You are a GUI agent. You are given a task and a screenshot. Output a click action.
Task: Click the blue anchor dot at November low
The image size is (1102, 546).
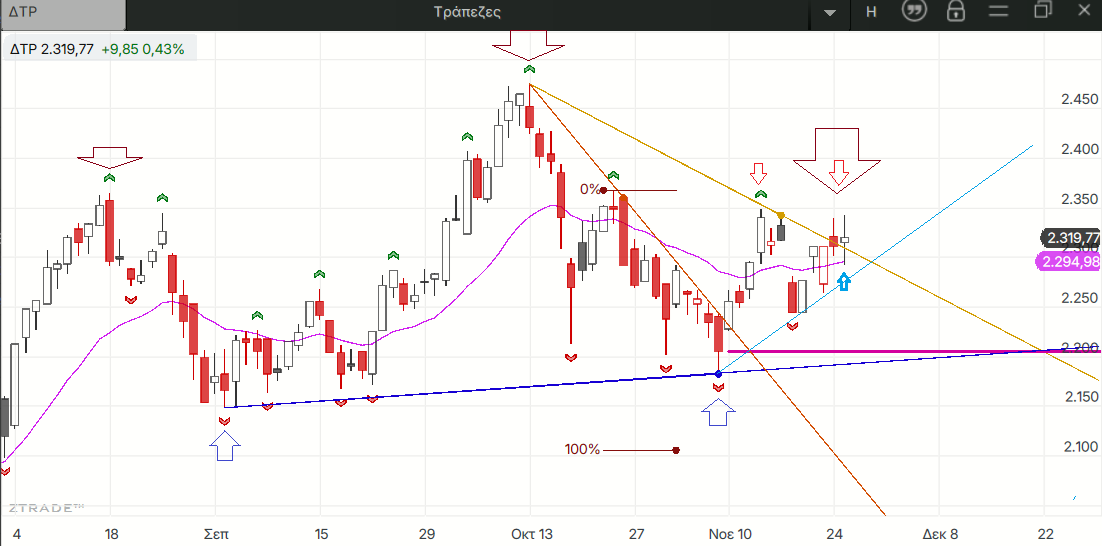(x=718, y=374)
